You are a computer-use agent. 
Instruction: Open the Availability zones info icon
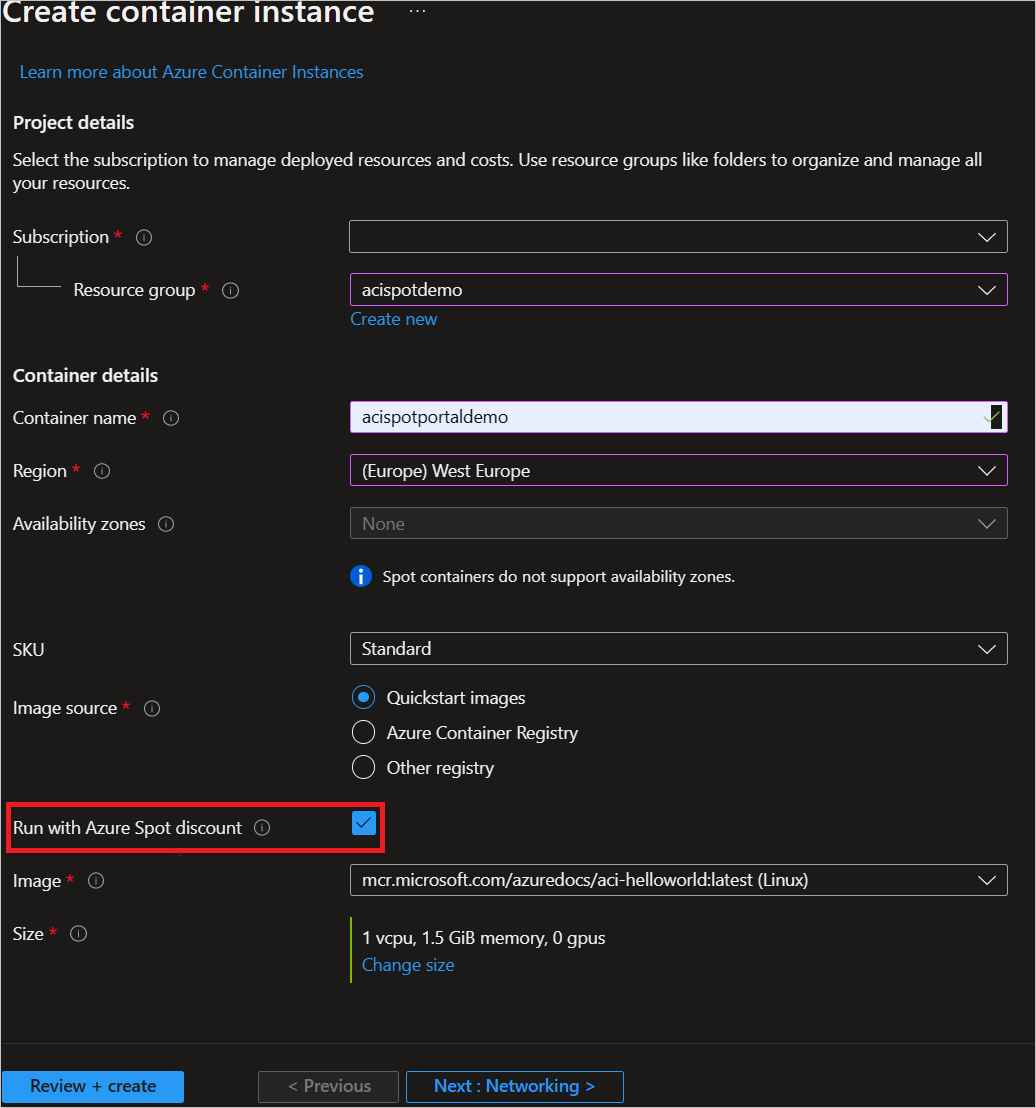[166, 523]
